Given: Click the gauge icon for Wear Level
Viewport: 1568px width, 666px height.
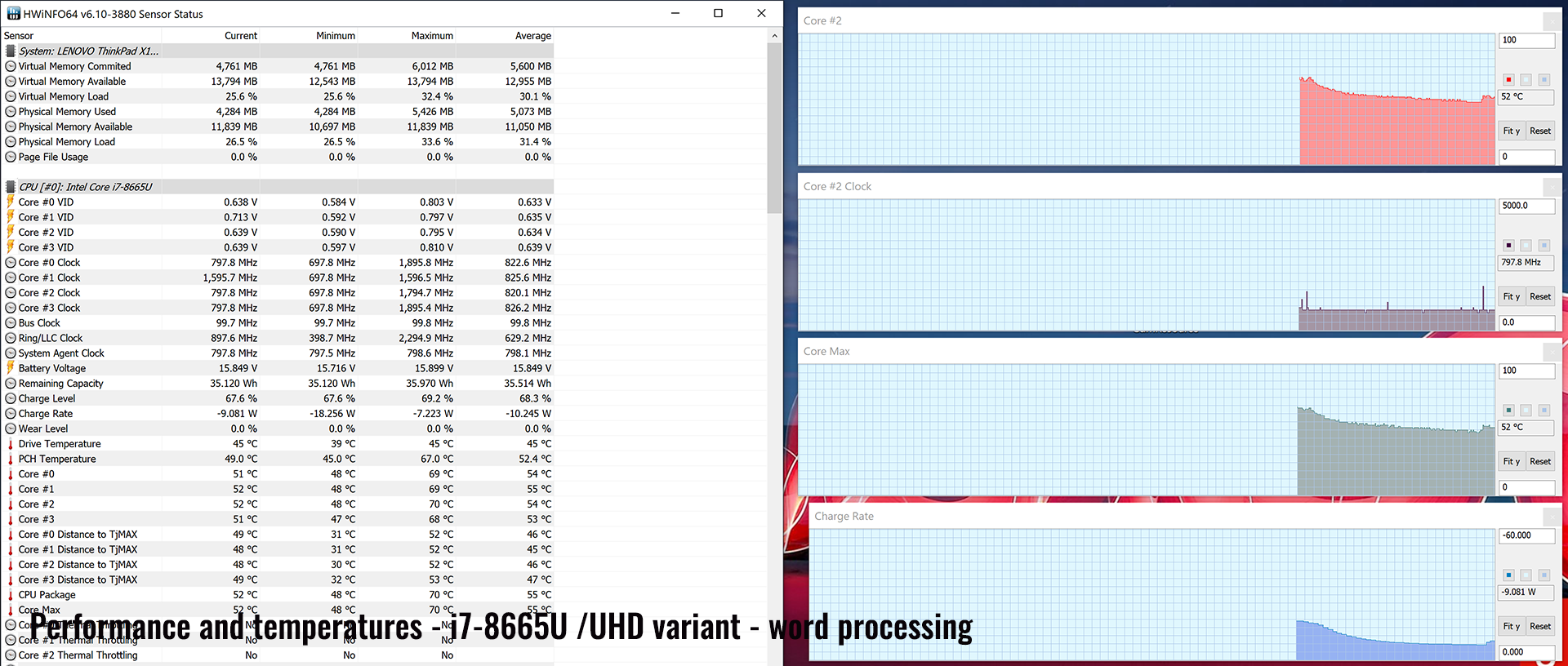Looking at the screenshot, I should tap(11, 428).
